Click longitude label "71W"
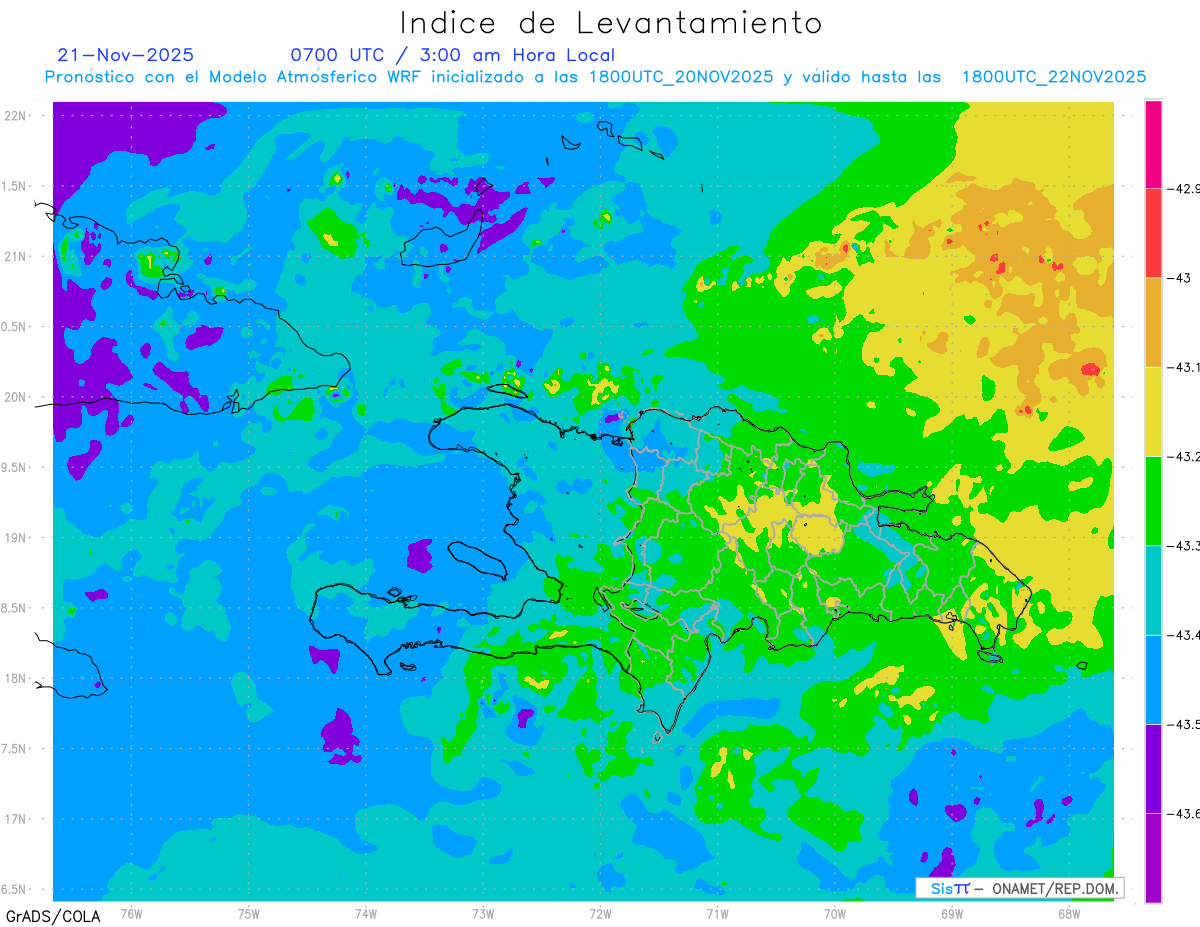 tap(717, 913)
